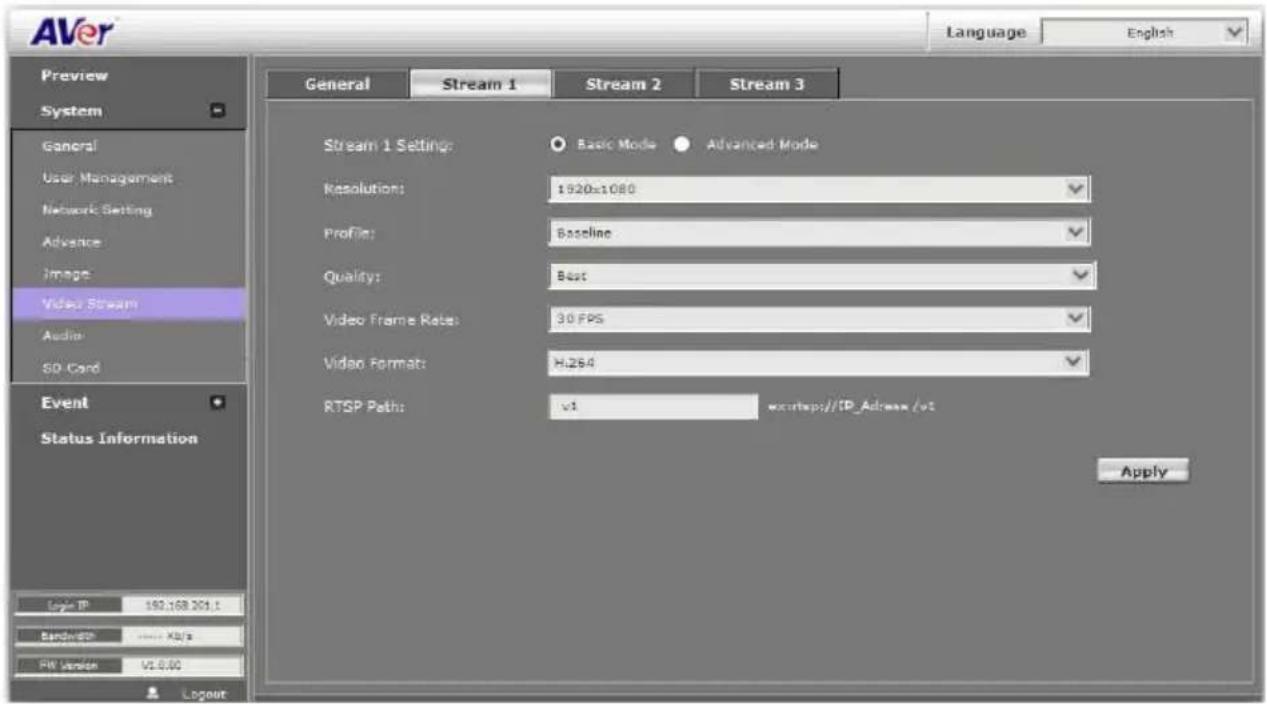Switch to the Stream 3 tab
The image size is (1267, 704).
pyautogui.click(x=767, y=84)
